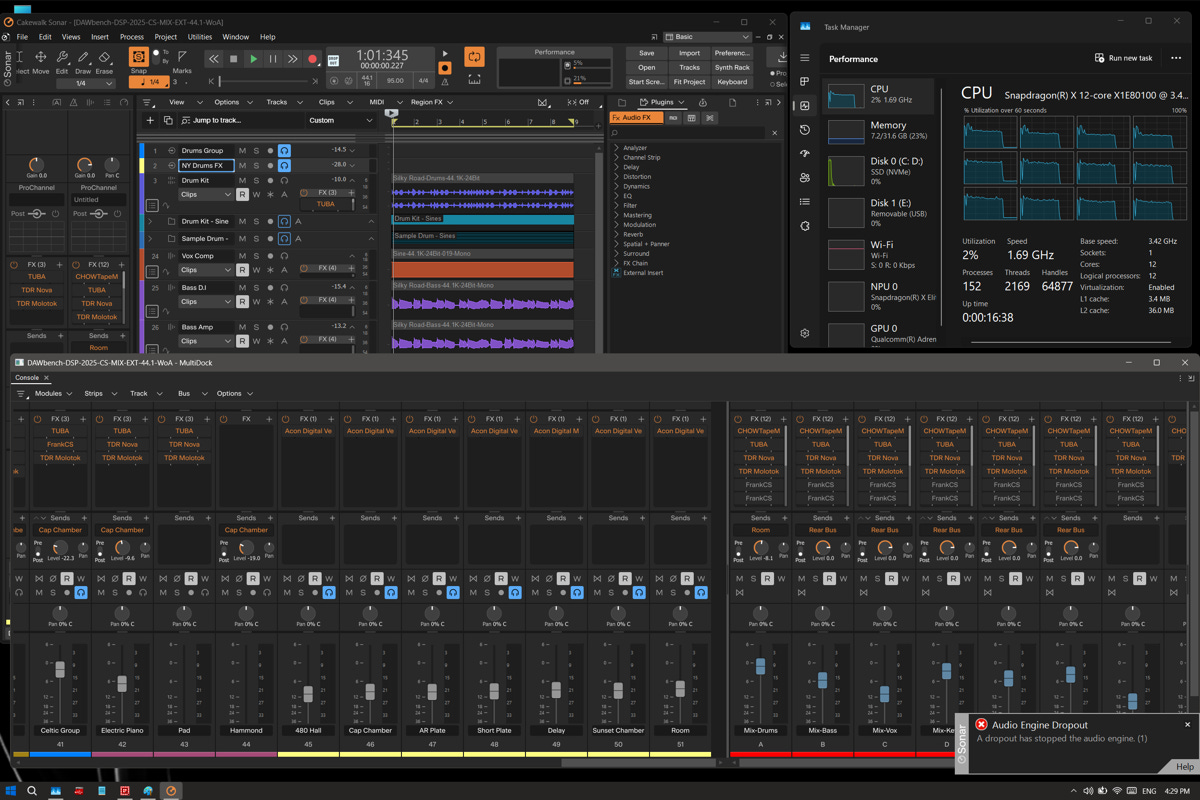Open App history in Task Manager sidebar
This screenshot has width=1200, height=800.
(805, 130)
